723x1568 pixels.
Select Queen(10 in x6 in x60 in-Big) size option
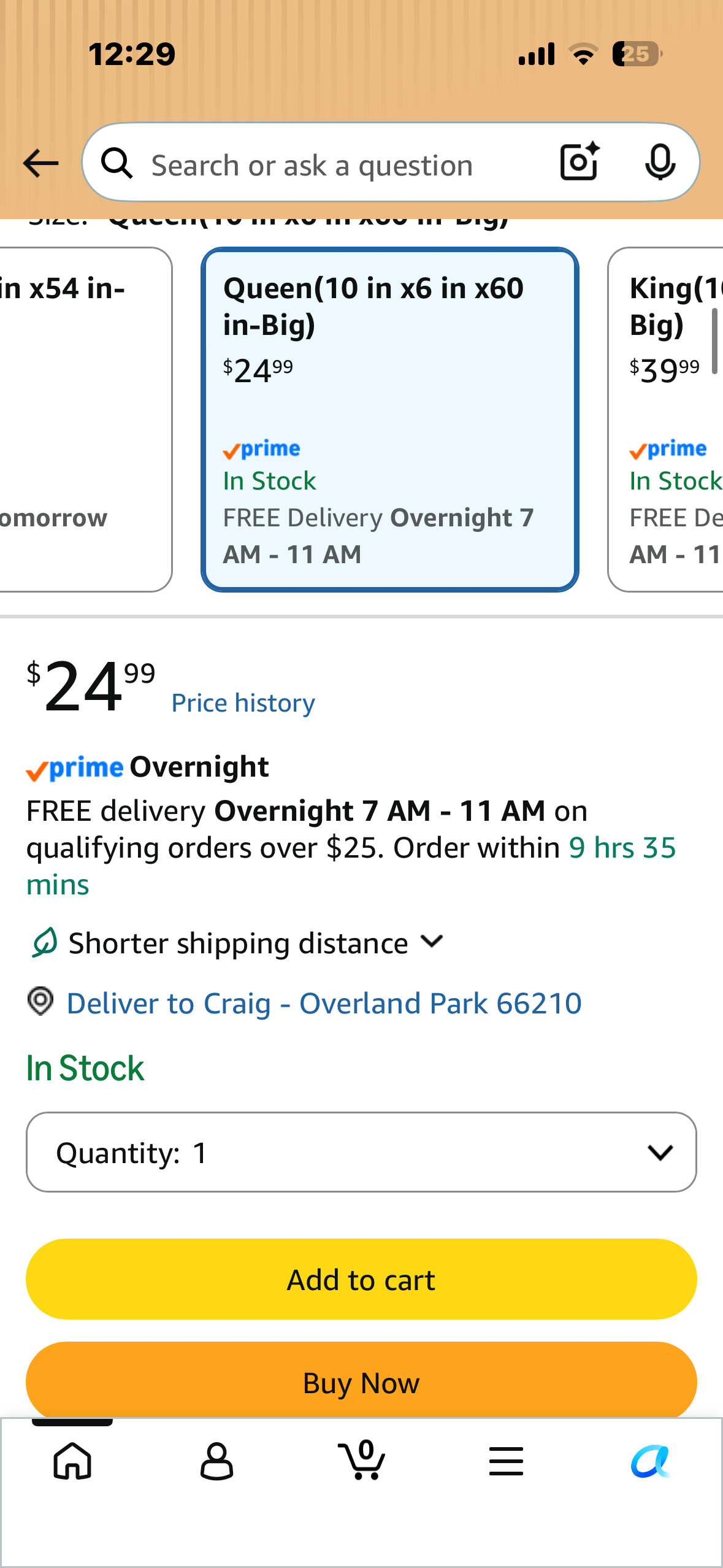(x=390, y=420)
